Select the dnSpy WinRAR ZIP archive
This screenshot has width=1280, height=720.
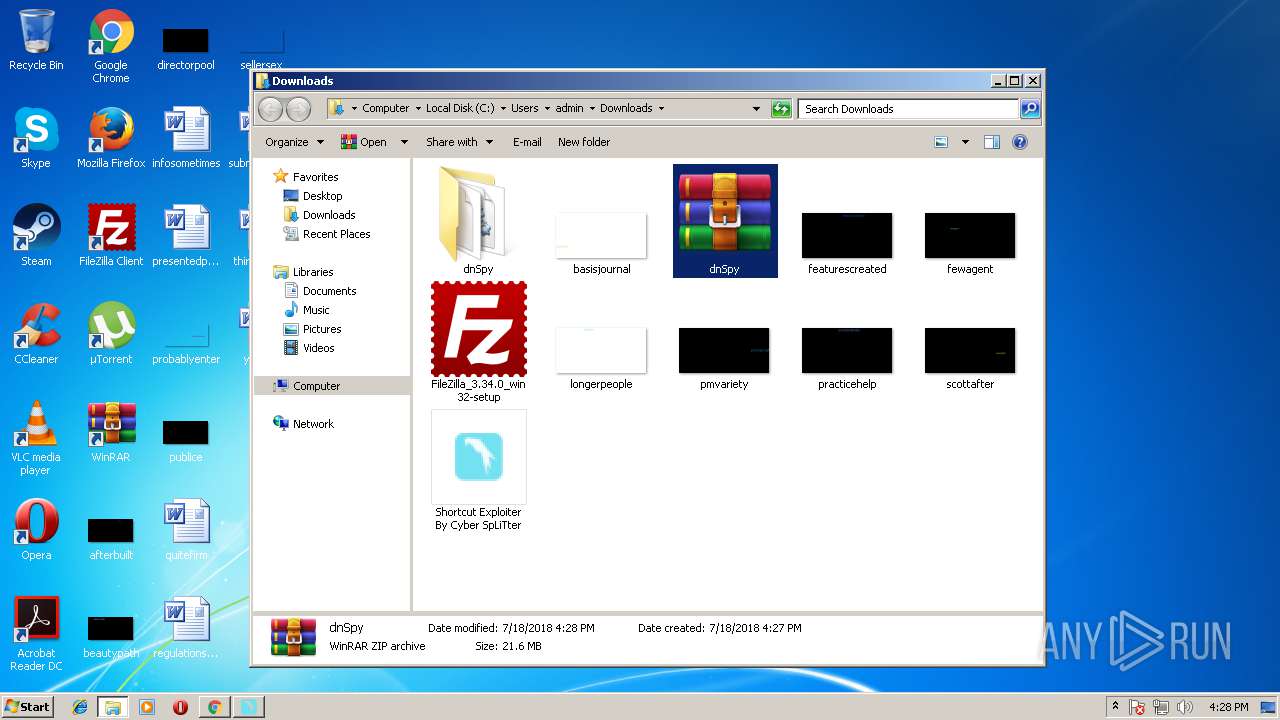tap(725, 221)
